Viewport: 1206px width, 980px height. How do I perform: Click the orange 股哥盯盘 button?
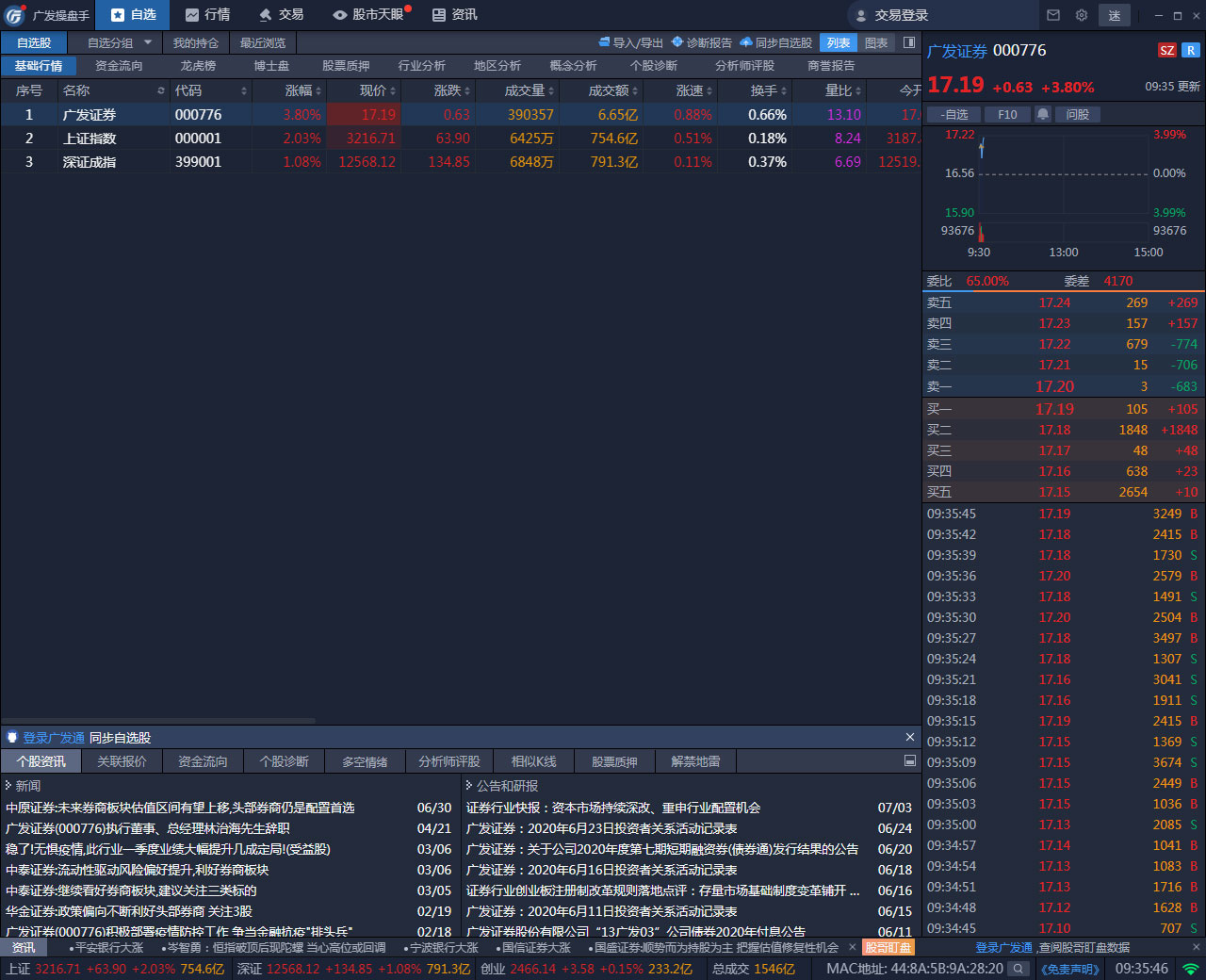pos(888,947)
